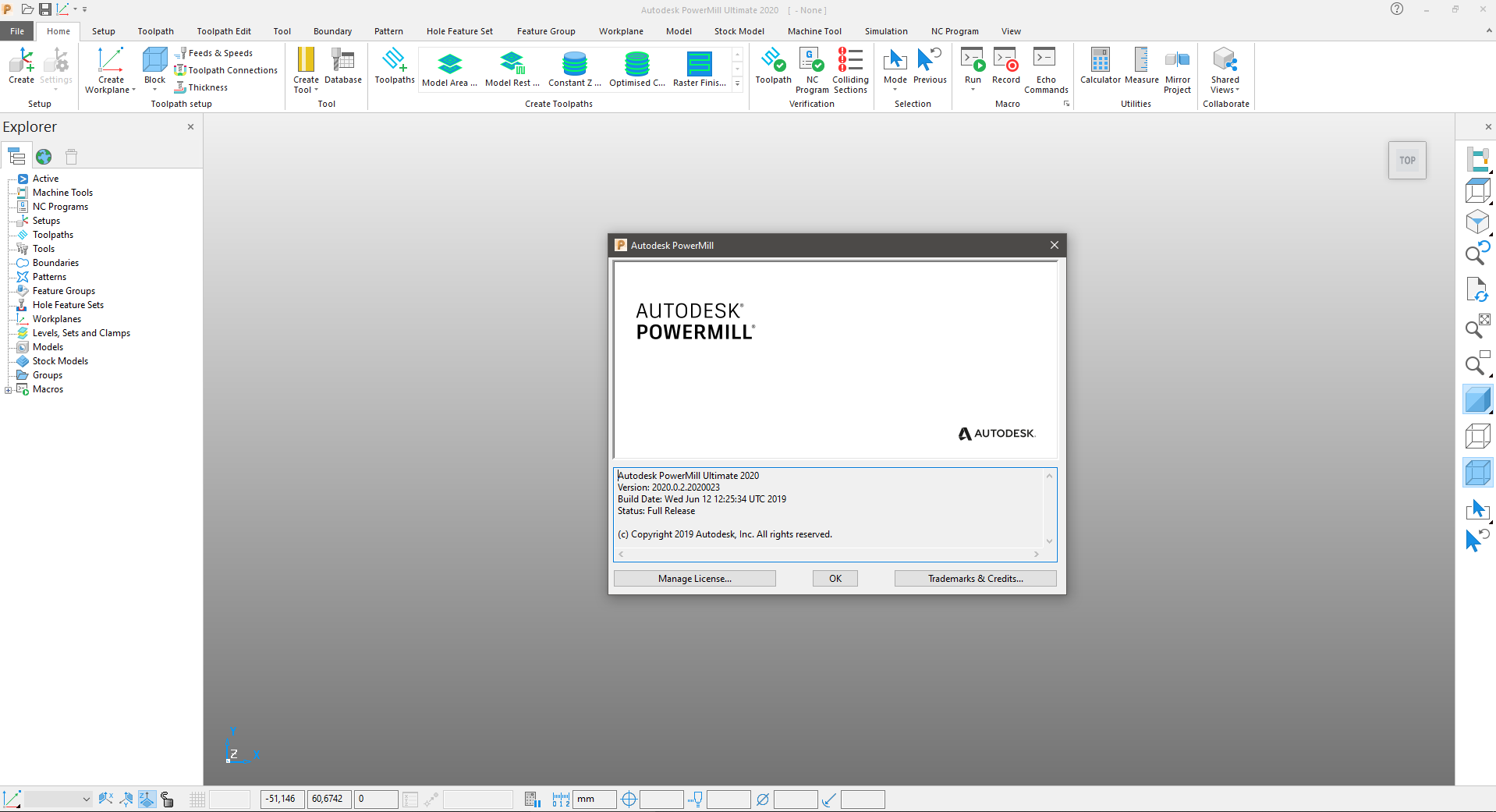Image resolution: width=1496 pixels, height=812 pixels.
Task: Select Model Rest Area toolpath
Action: (512, 69)
